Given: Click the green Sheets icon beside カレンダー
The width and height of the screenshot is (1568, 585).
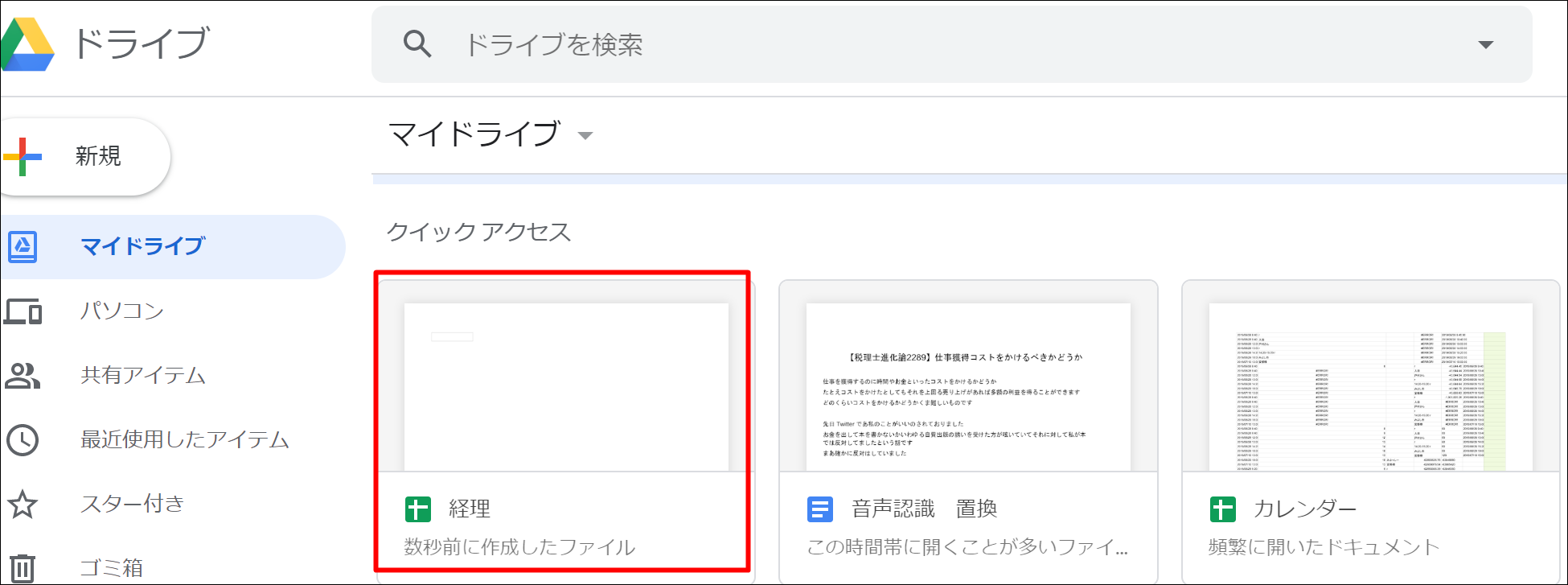Looking at the screenshot, I should coord(1223,509).
